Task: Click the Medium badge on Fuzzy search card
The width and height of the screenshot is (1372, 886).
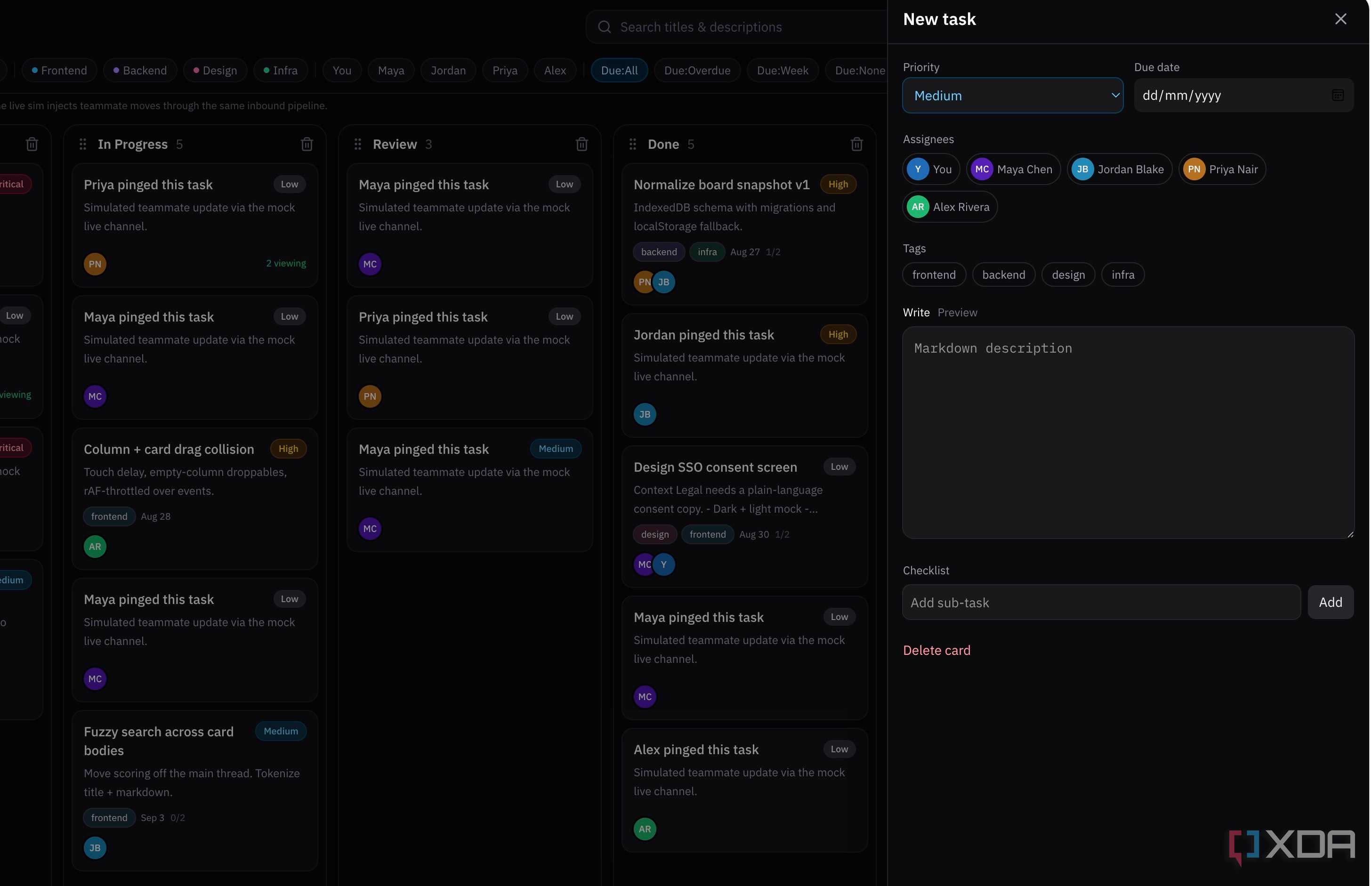Action: tap(281, 731)
